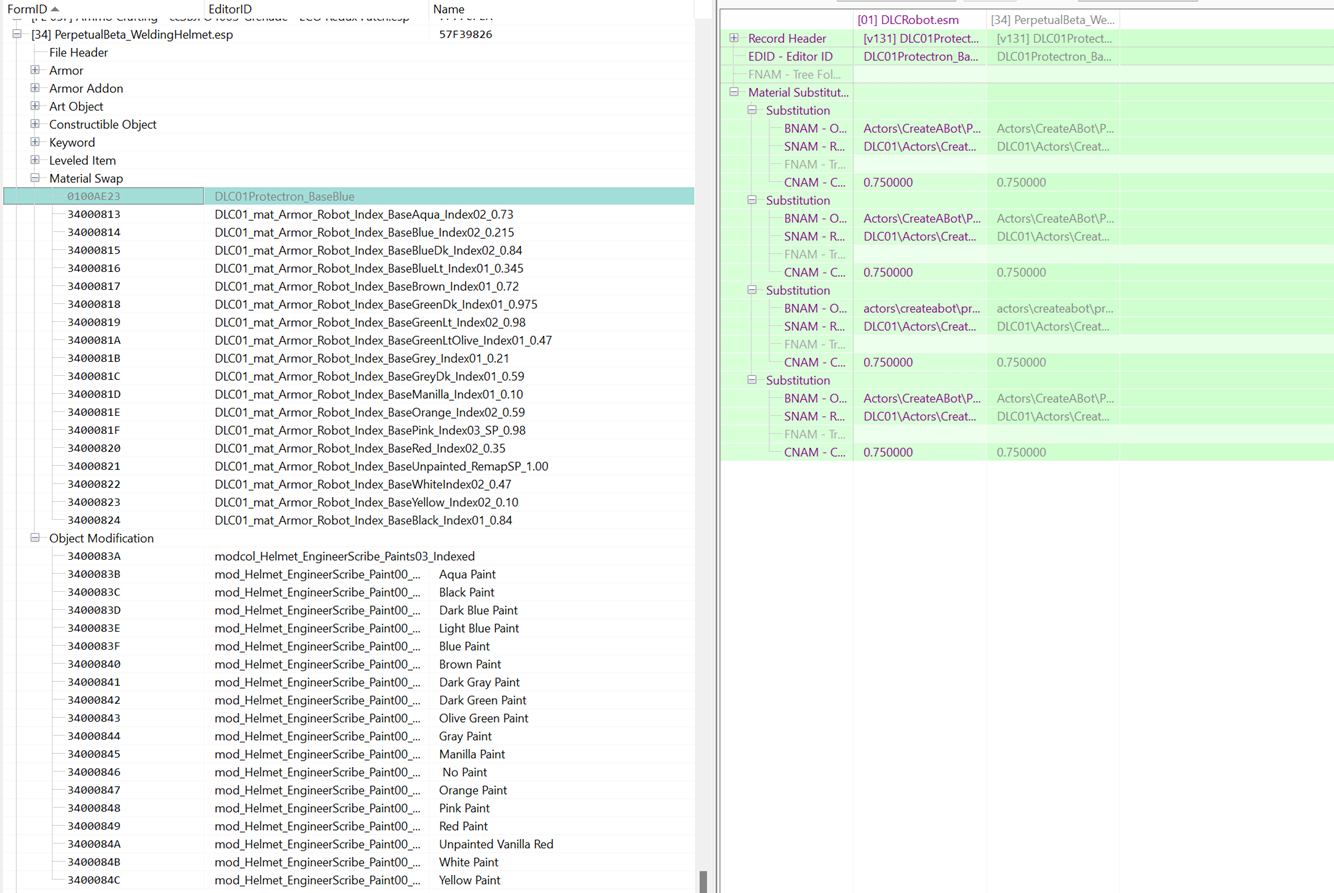Screen dimensions: 1334x893
Task: Select the Black Paint object modification
Action: pyautogui.click(x=348, y=592)
